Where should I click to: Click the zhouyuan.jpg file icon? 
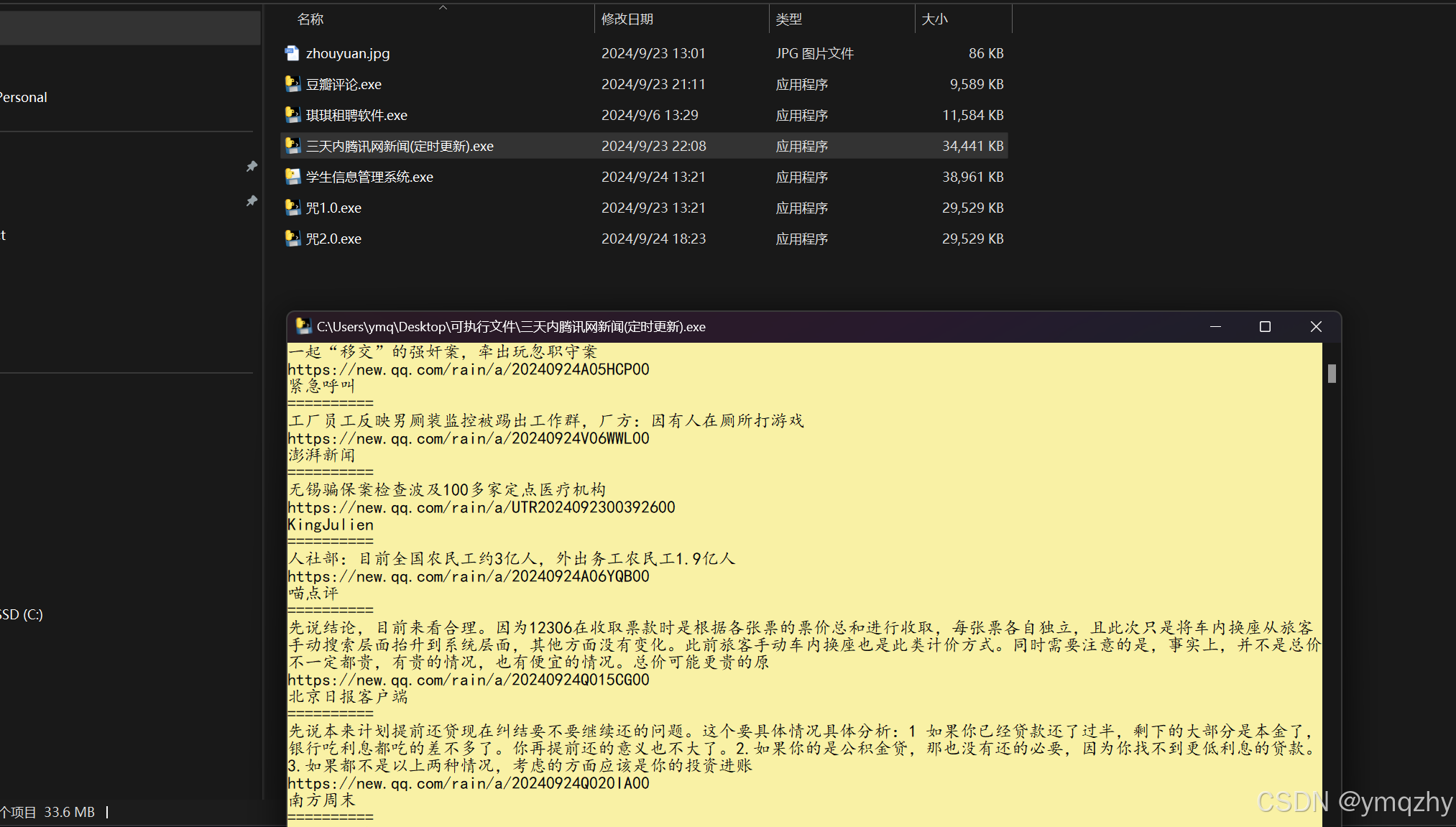(292, 53)
